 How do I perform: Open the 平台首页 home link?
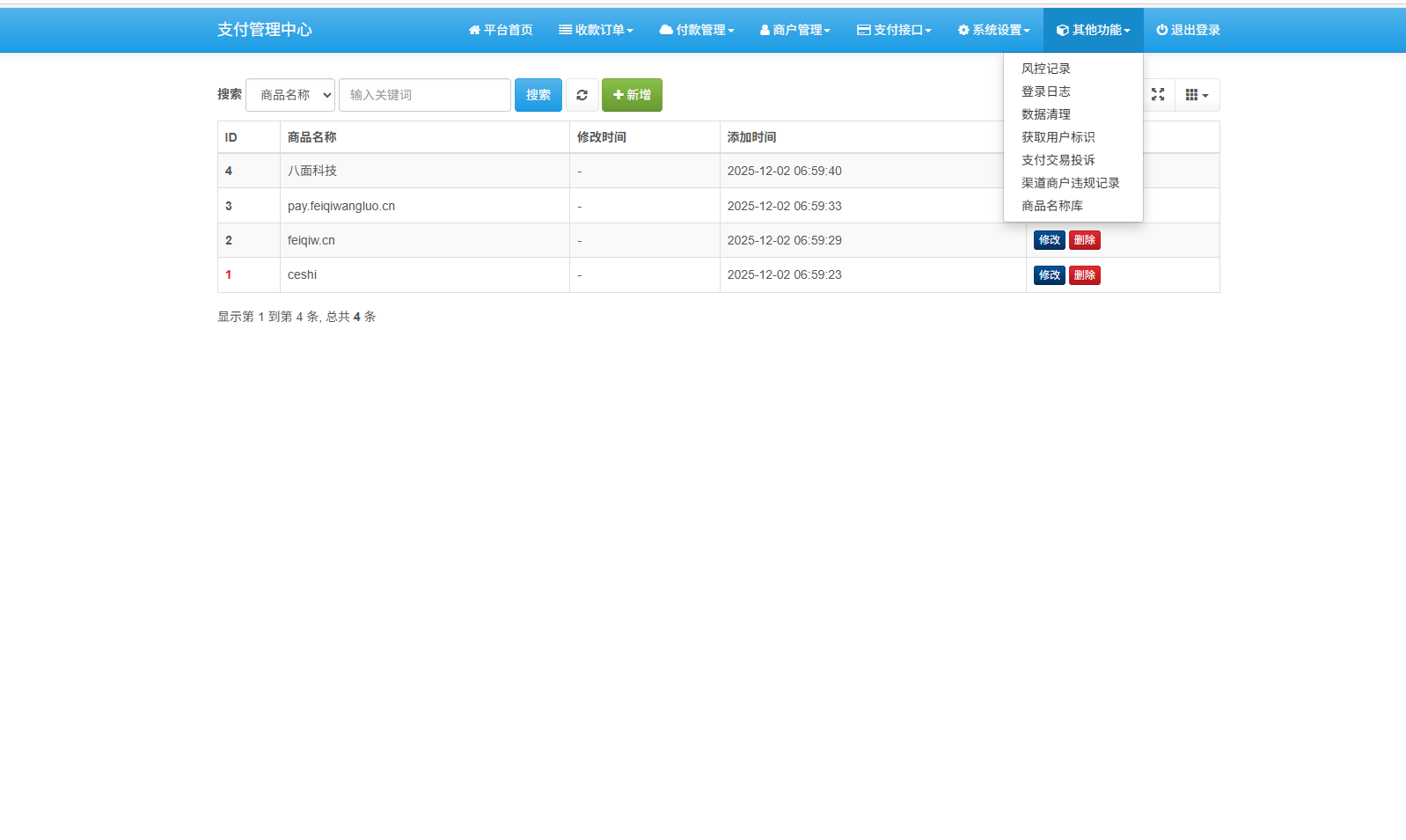coord(501,30)
